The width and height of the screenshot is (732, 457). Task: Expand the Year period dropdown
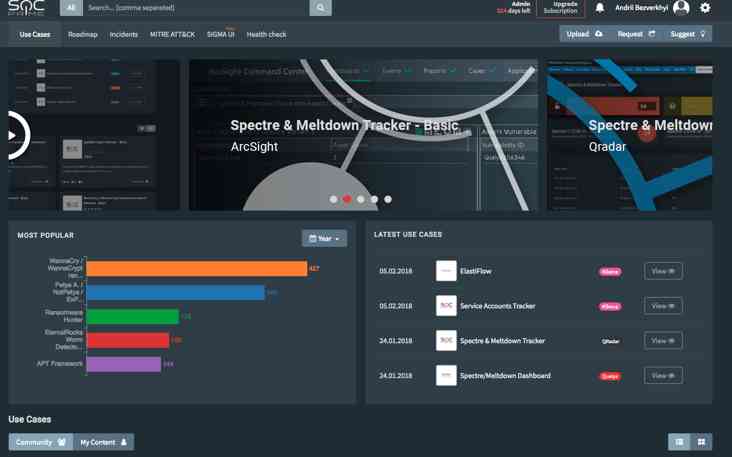coord(324,239)
